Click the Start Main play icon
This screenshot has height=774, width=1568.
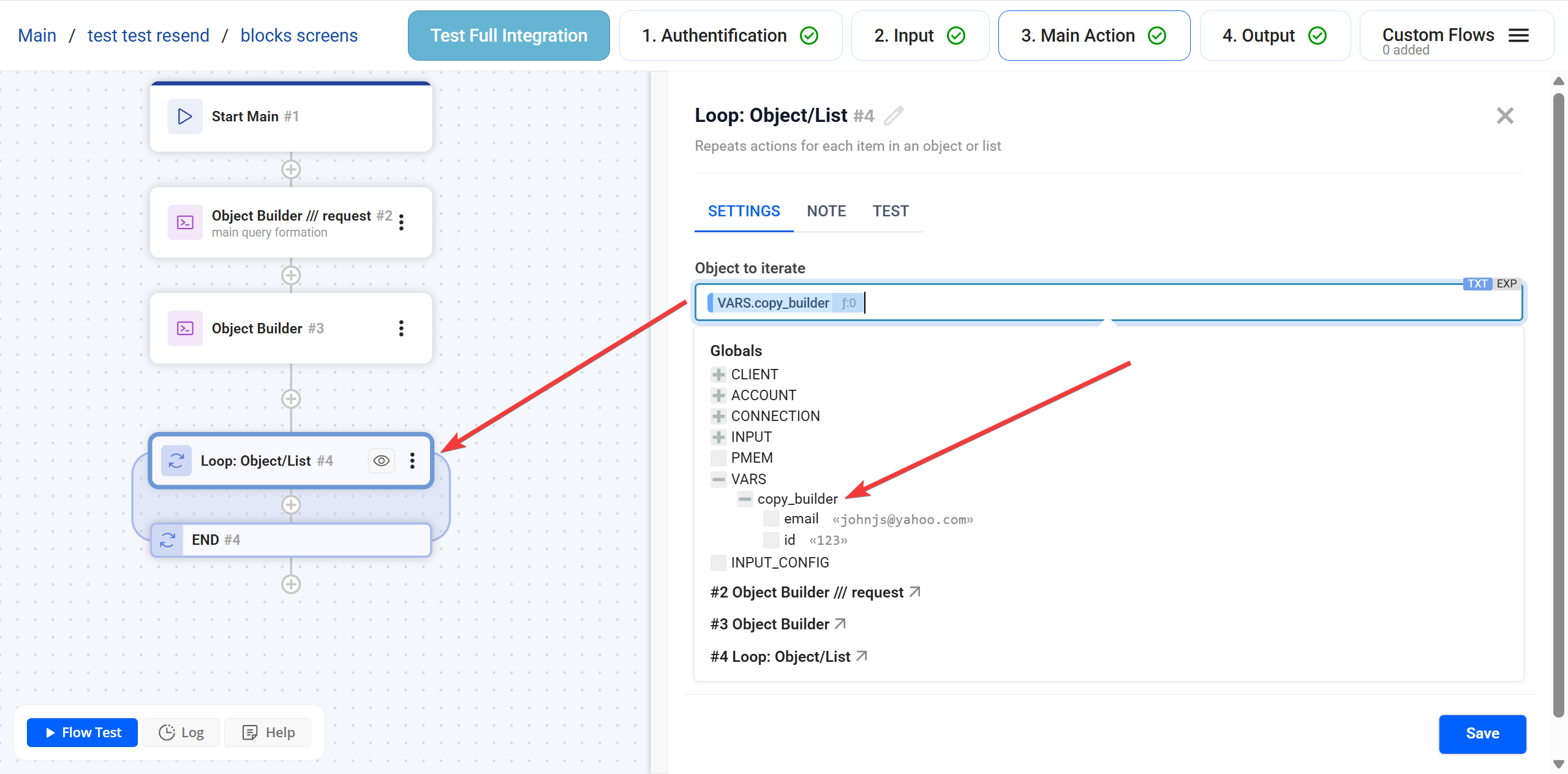tap(185, 116)
